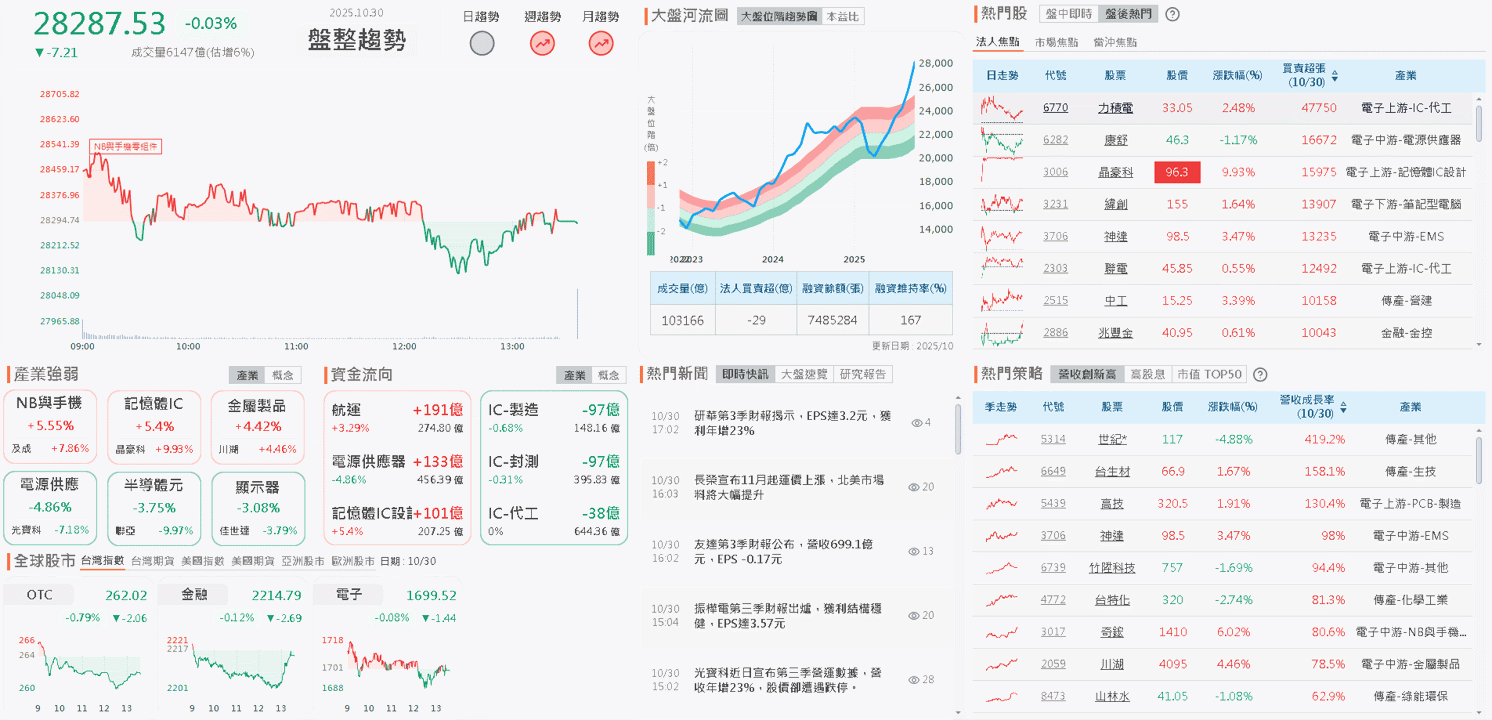Switch global markets to 歐洲股市
The image size is (1492, 720).
tap(353, 561)
